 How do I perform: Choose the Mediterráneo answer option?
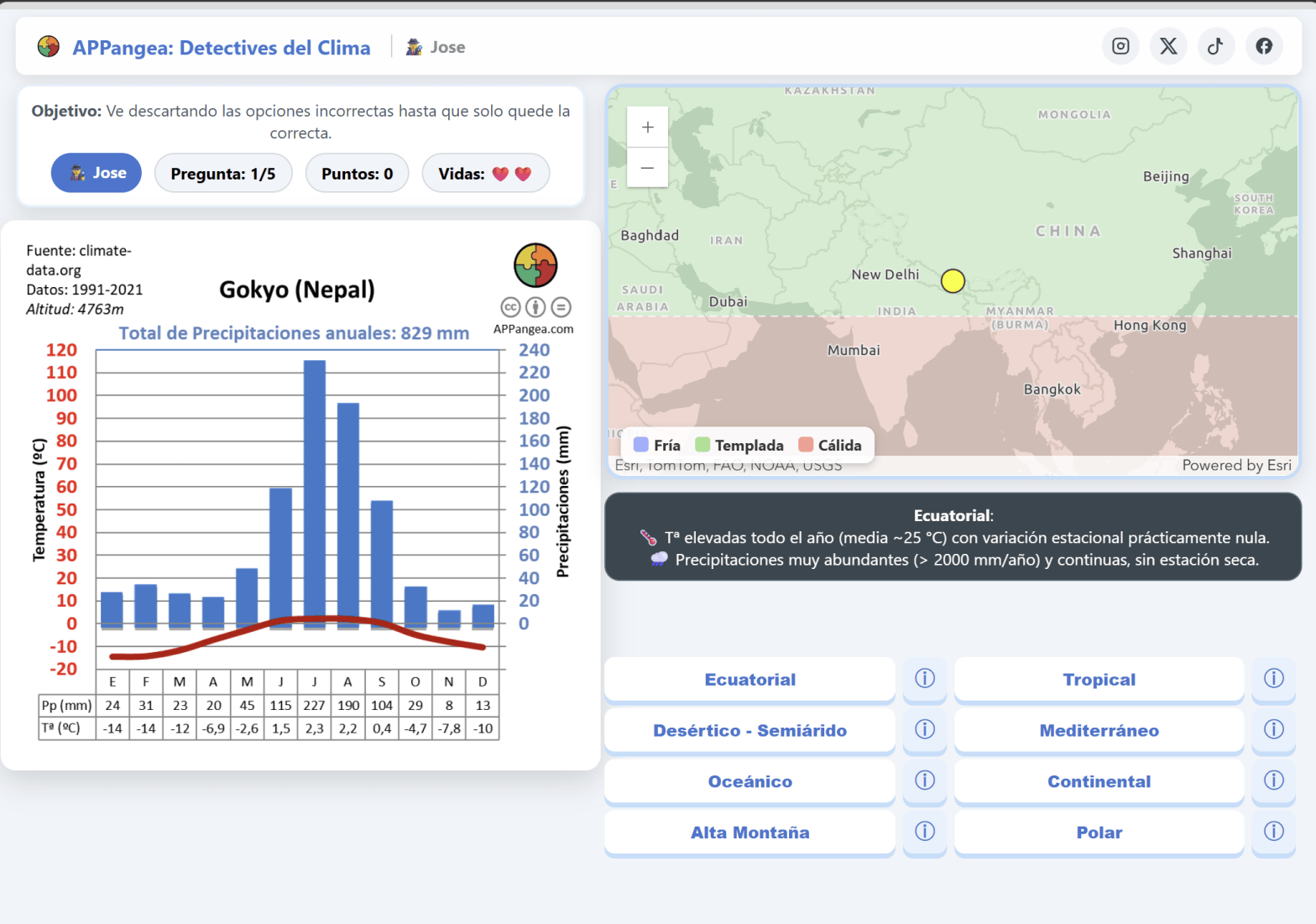click(1099, 731)
